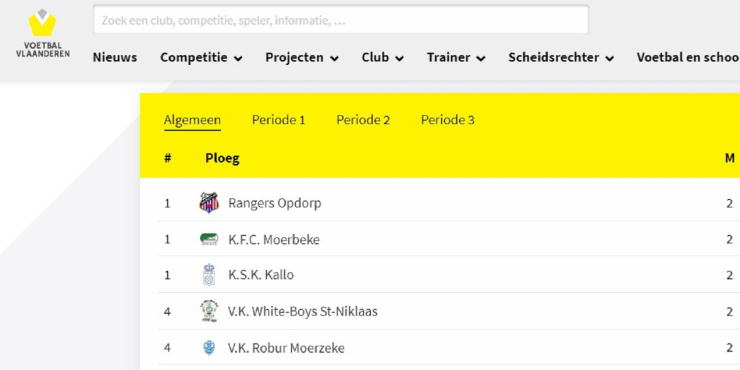The width and height of the screenshot is (740, 370).
Task: Click the V.K. White-Boys St-Niklaas crest
Action: pos(209,311)
